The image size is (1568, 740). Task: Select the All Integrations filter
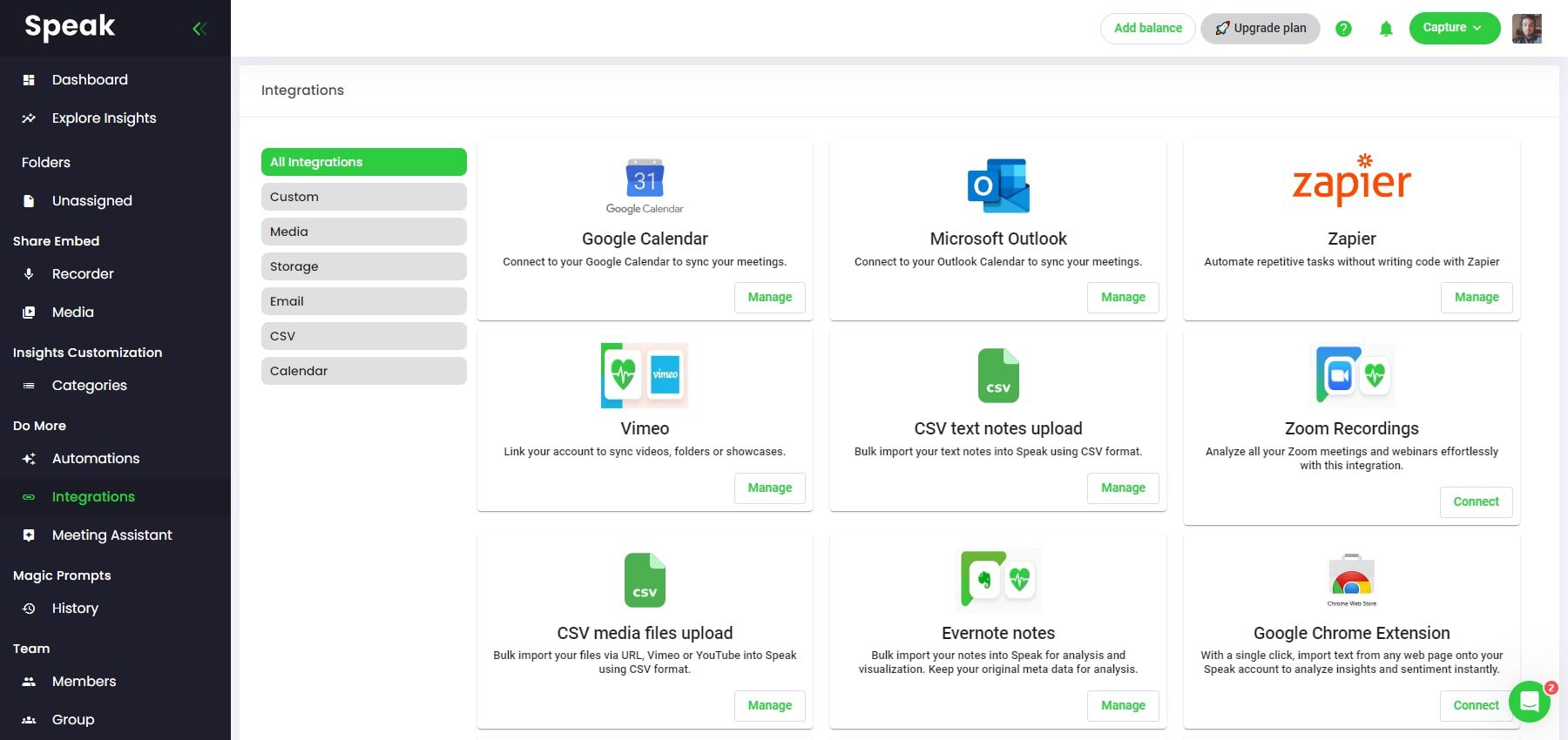click(x=364, y=162)
